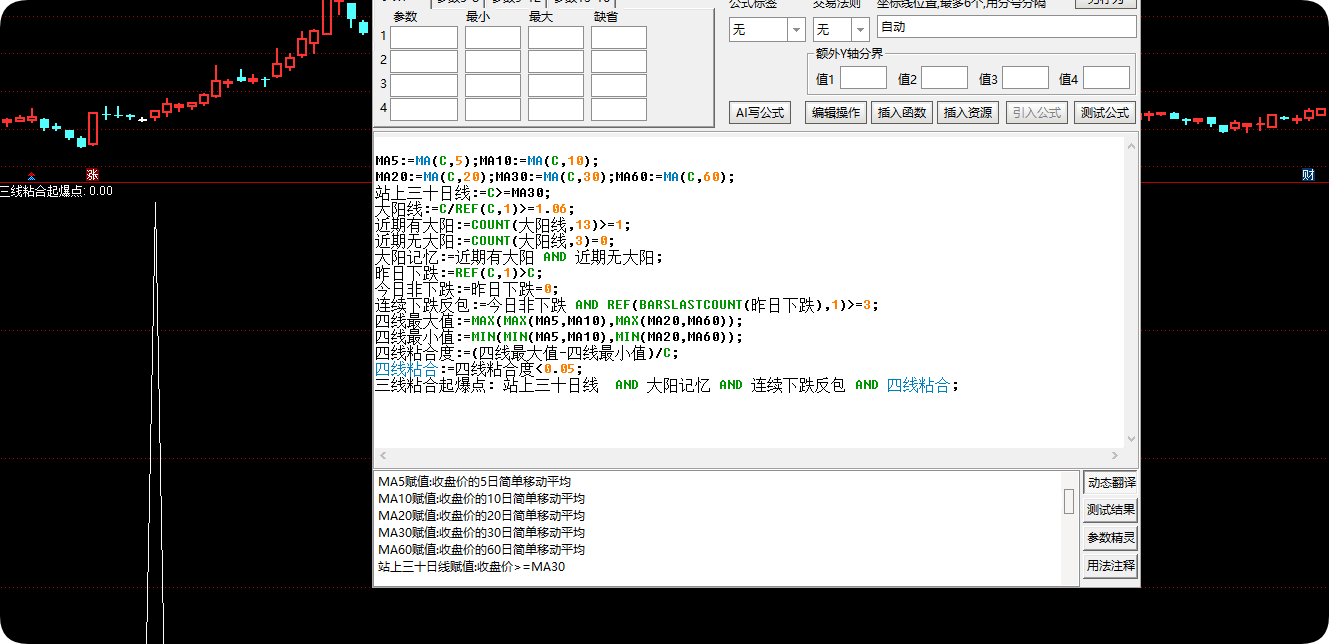Click the translation line starting with MA60赋值
The image size is (1329, 644).
click(x=481, y=549)
